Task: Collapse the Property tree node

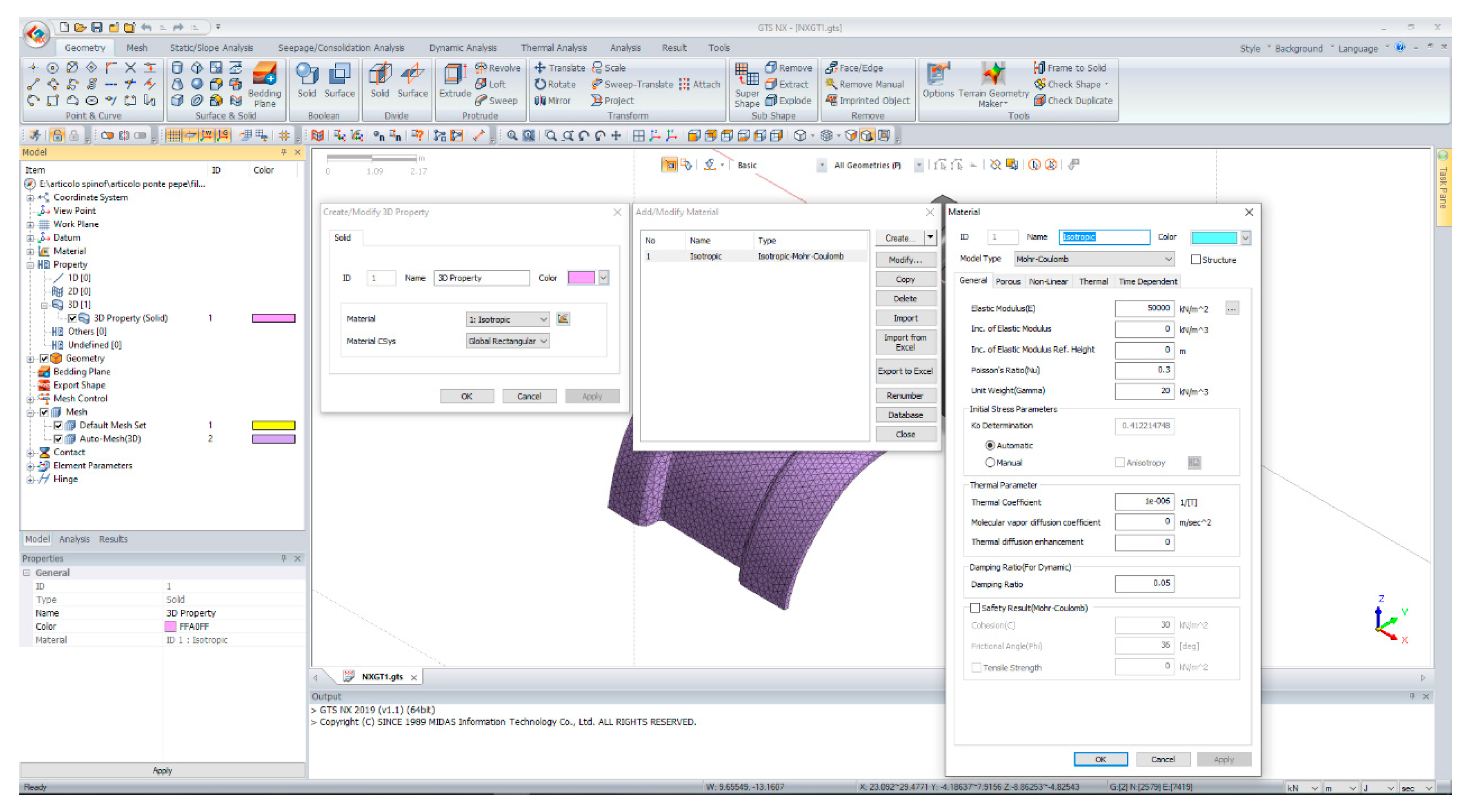Action: tap(30, 265)
